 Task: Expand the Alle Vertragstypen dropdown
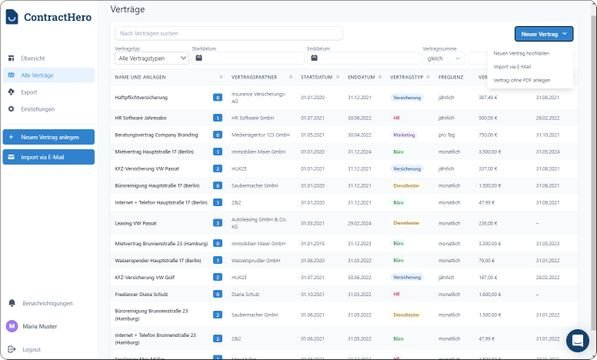(152, 58)
